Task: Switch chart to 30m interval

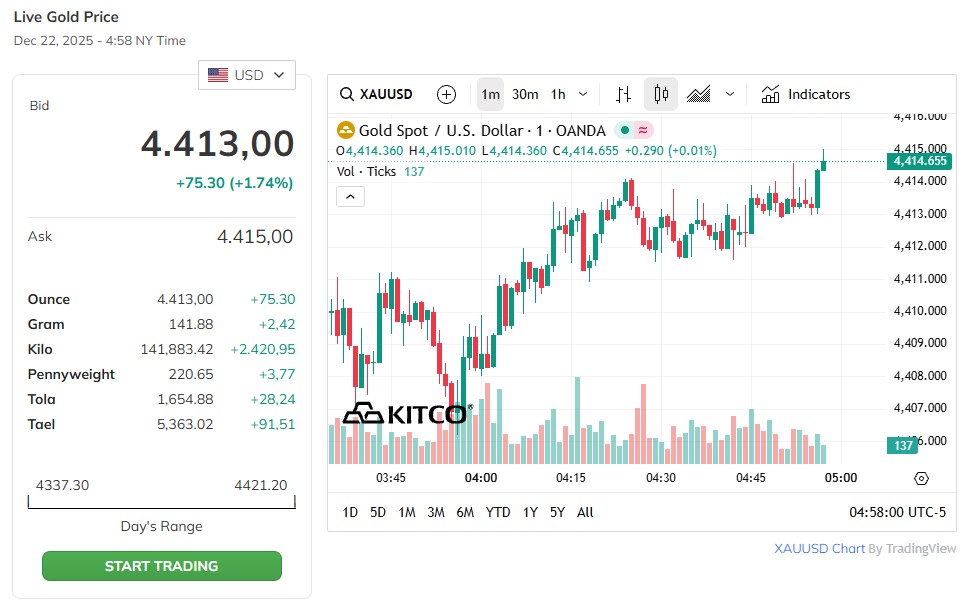Action: pos(525,94)
